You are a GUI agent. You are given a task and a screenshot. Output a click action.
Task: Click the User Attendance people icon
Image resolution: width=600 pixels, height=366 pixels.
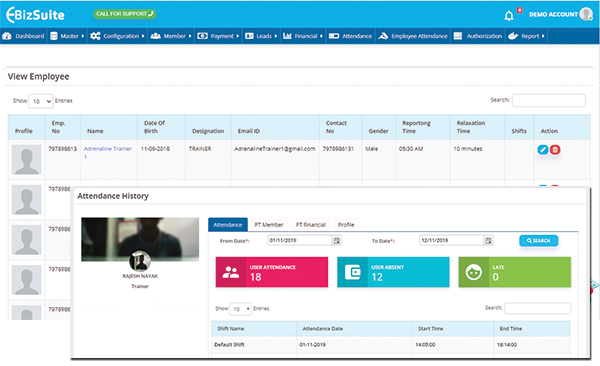pos(231,272)
